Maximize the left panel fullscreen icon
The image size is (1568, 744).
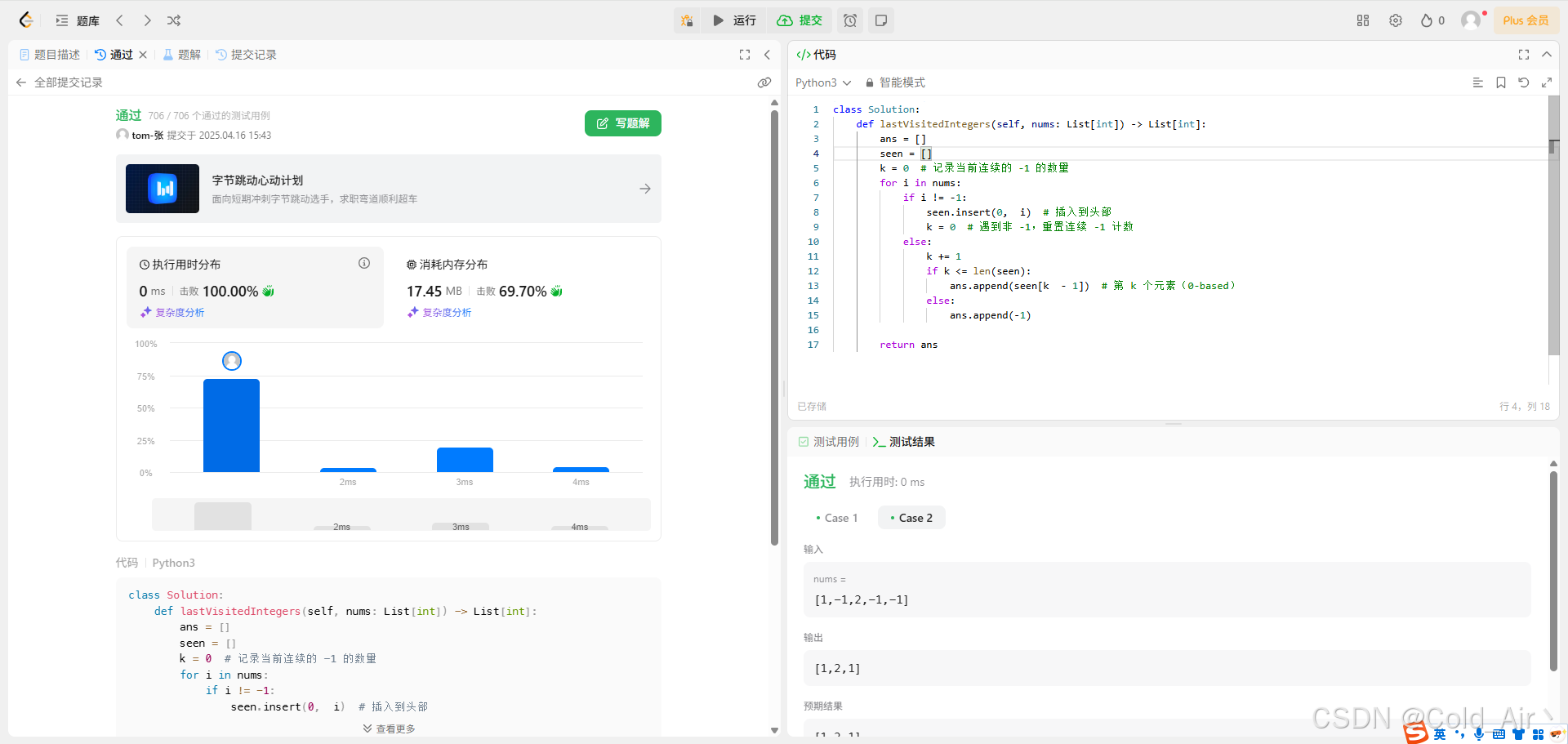point(745,55)
